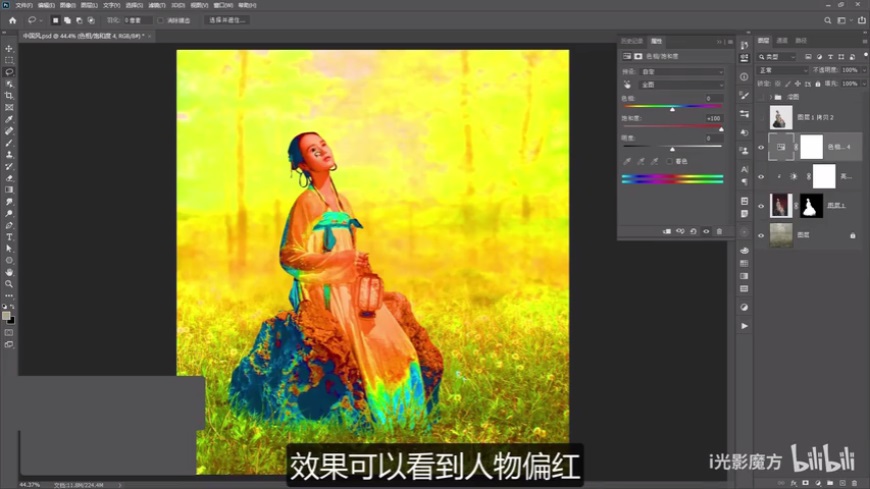Click the Saturation slider handle

coord(721,129)
